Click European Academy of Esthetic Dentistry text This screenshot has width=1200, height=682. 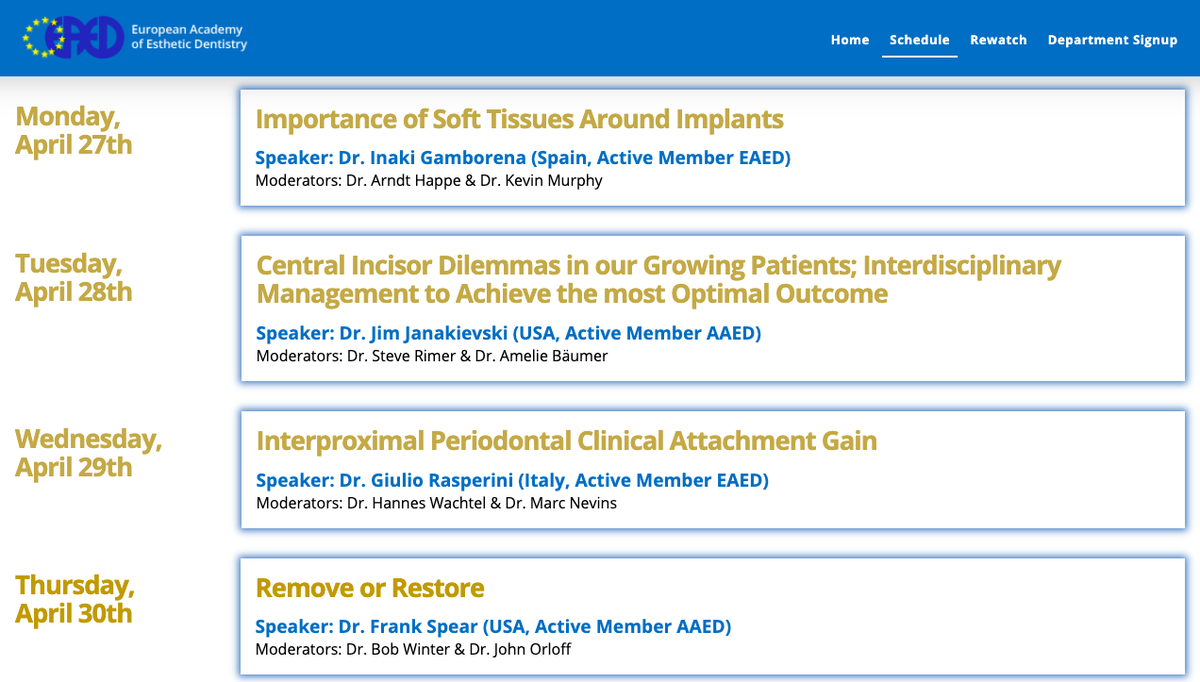point(189,37)
